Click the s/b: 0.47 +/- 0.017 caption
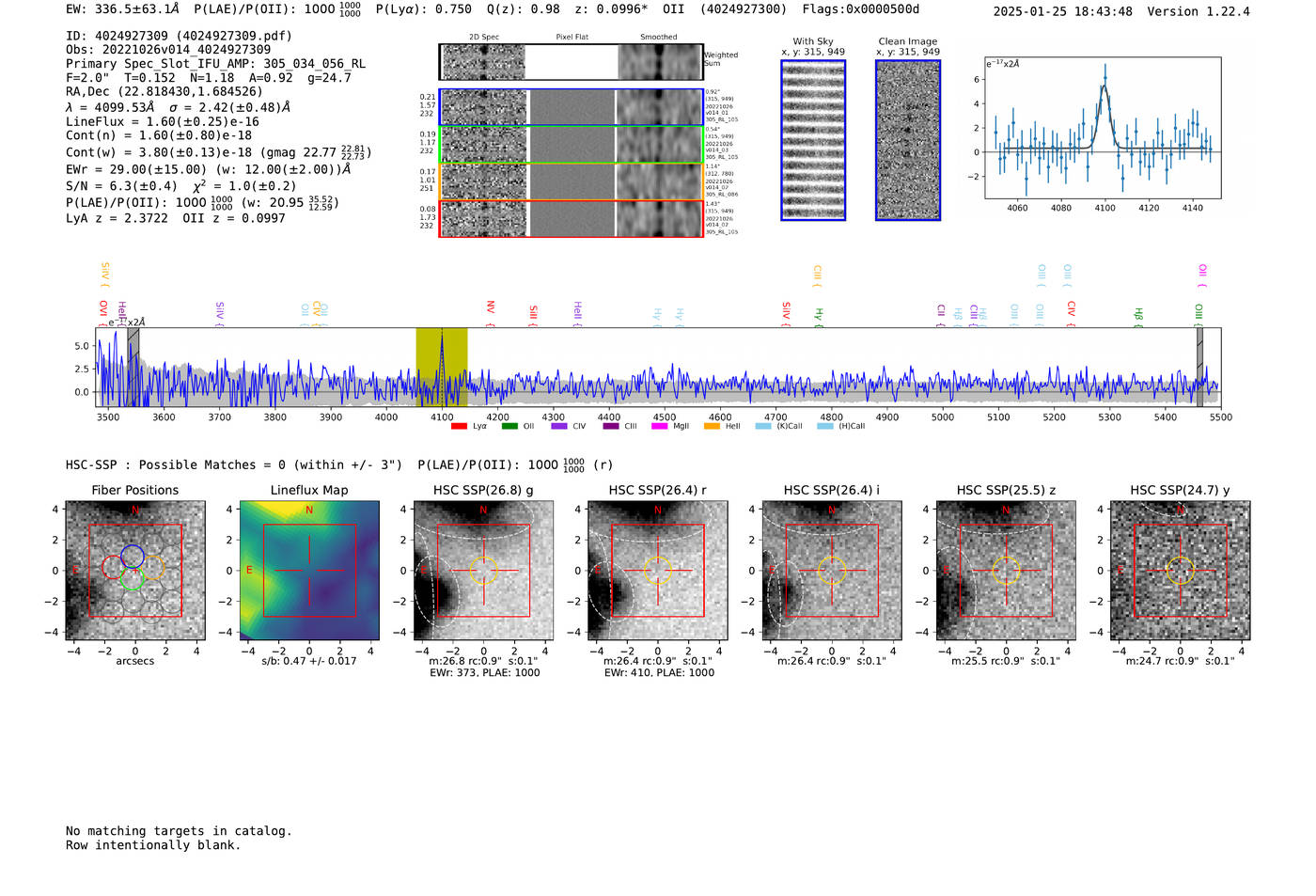The width and height of the screenshot is (1316, 896). tap(309, 661)
